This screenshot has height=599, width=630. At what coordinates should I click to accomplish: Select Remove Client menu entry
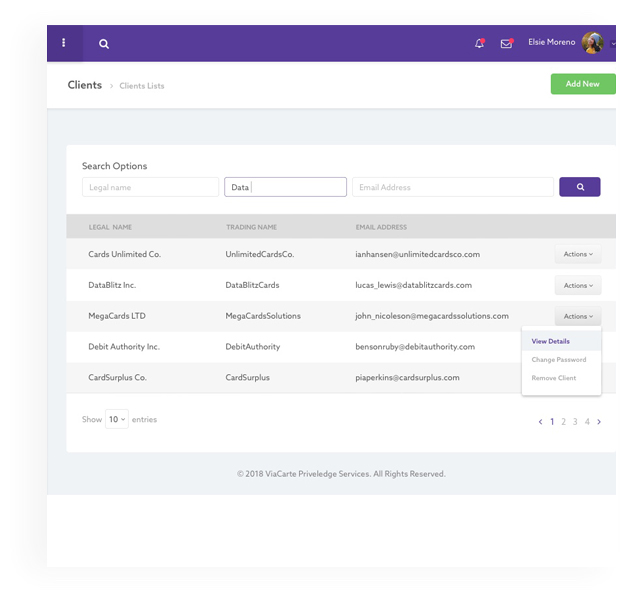553,378
